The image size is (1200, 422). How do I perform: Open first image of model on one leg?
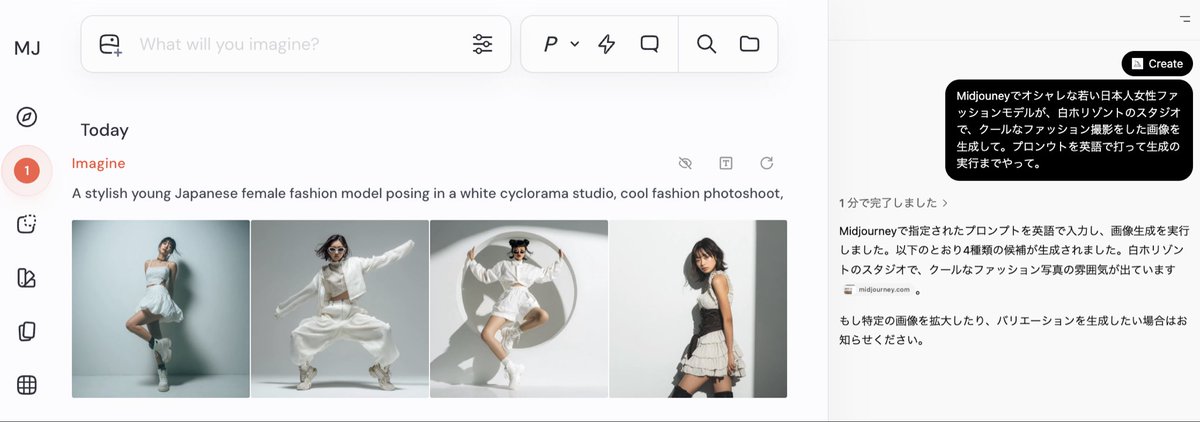(161, 309)
